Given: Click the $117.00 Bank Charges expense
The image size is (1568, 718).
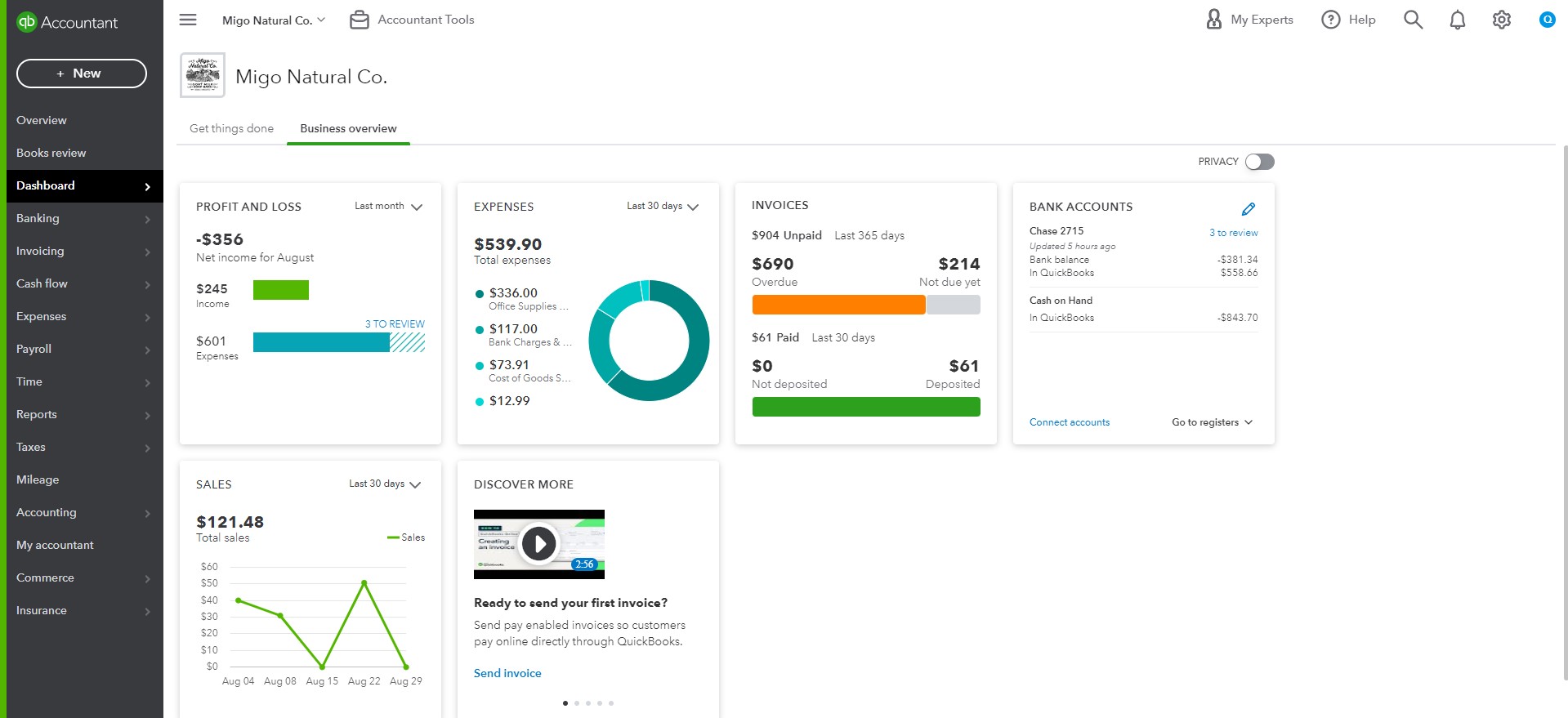Looking at the screenshot, I should 523,335.
